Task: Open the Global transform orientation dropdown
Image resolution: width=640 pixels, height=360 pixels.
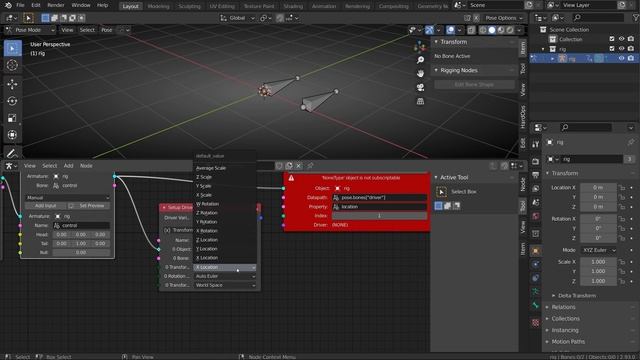Action: (x=238, y=18)
